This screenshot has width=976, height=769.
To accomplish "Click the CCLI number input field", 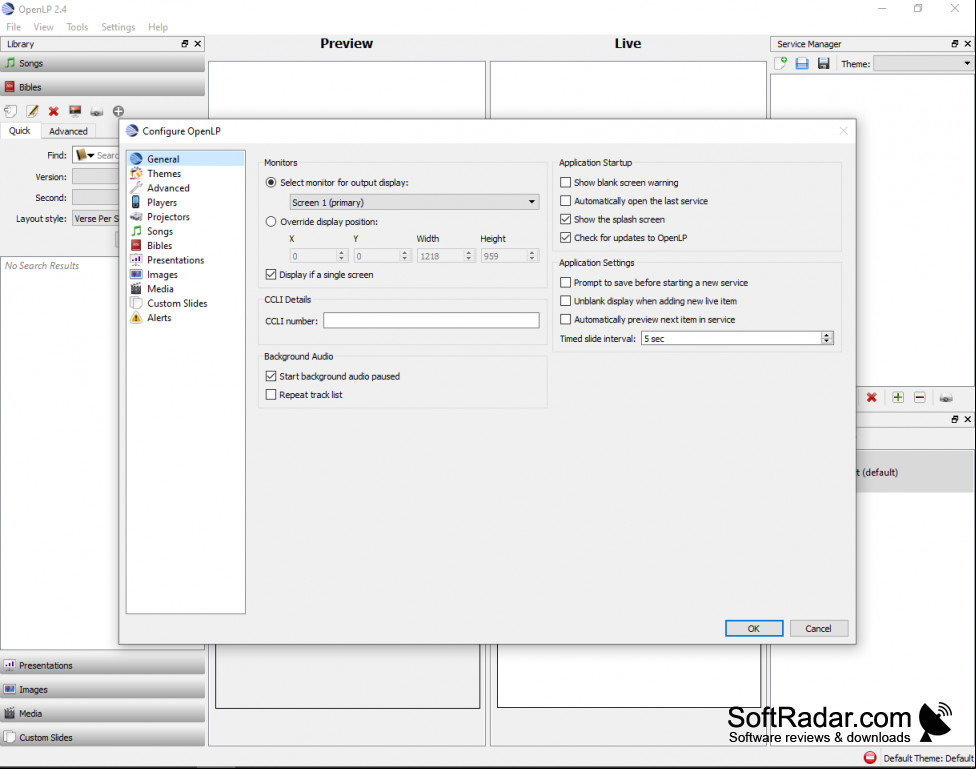I will (431, 320).
